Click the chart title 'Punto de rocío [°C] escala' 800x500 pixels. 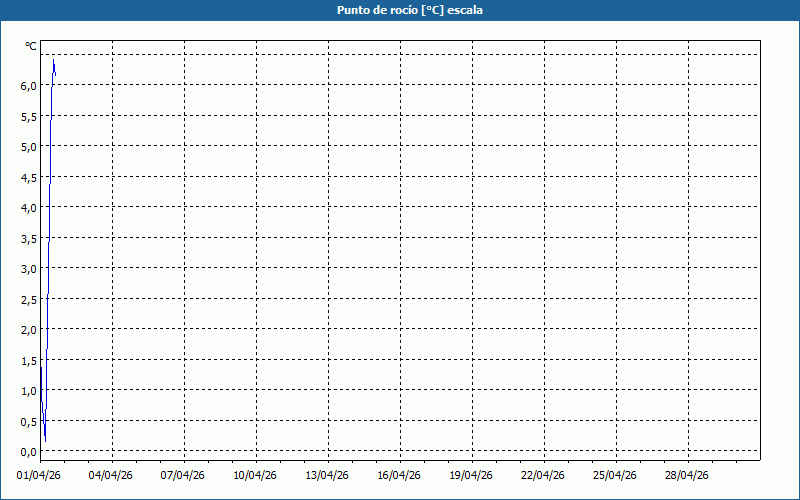pyautogui.click(x=410, y=10)
